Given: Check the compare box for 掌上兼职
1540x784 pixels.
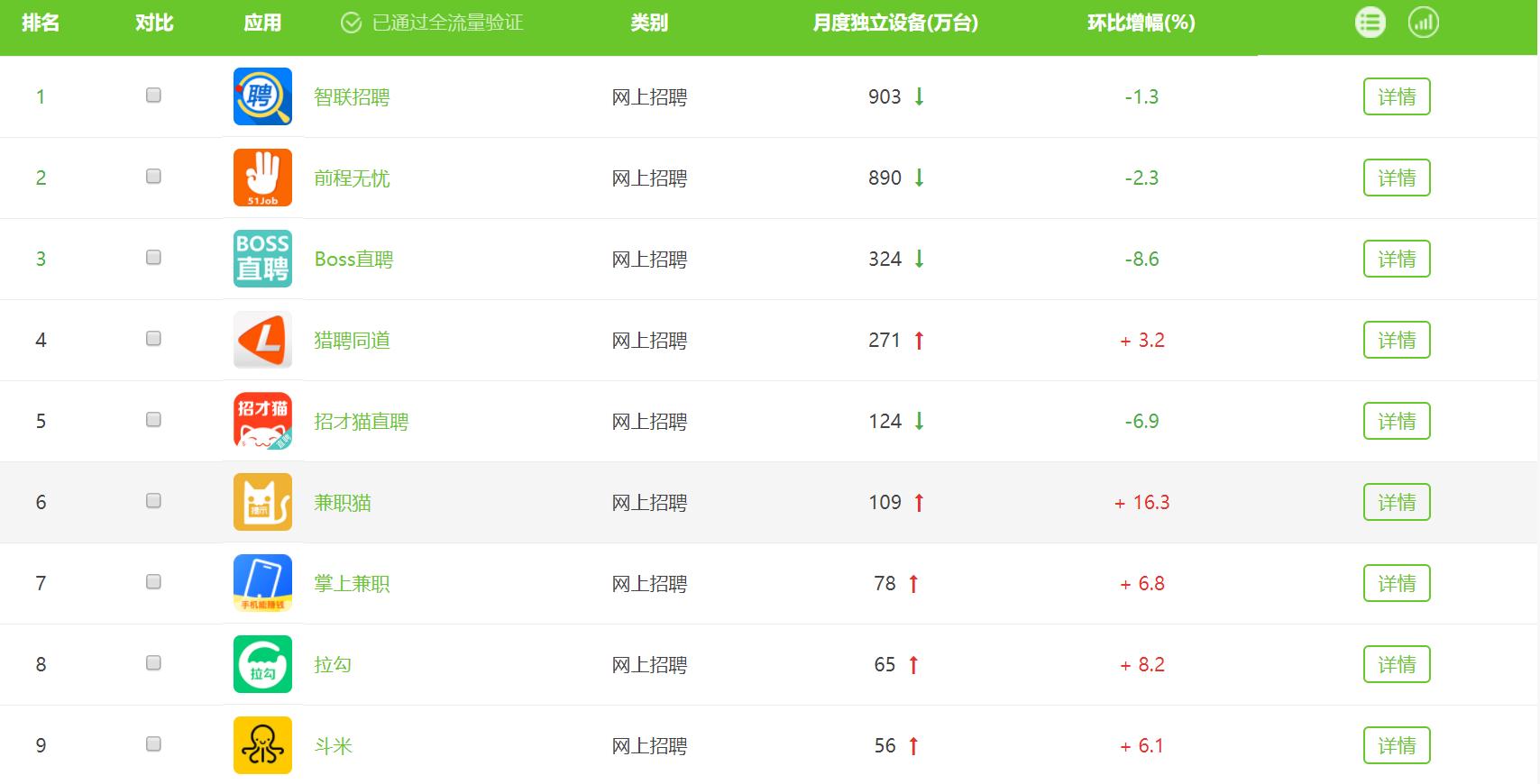Looking at the screenshot, I should point(153,581).
